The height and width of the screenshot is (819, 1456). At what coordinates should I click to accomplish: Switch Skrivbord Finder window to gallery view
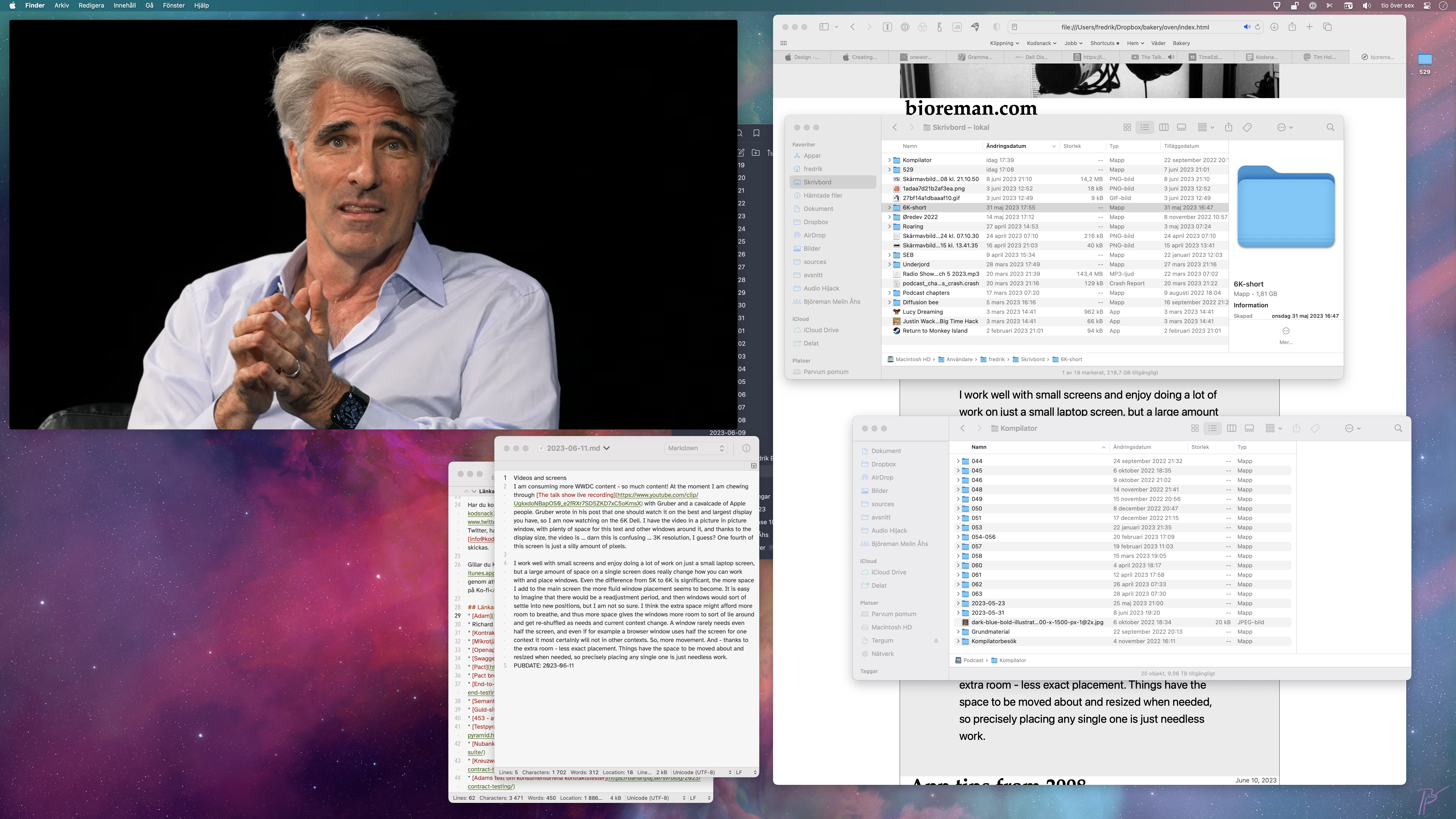pos(1181,128)
